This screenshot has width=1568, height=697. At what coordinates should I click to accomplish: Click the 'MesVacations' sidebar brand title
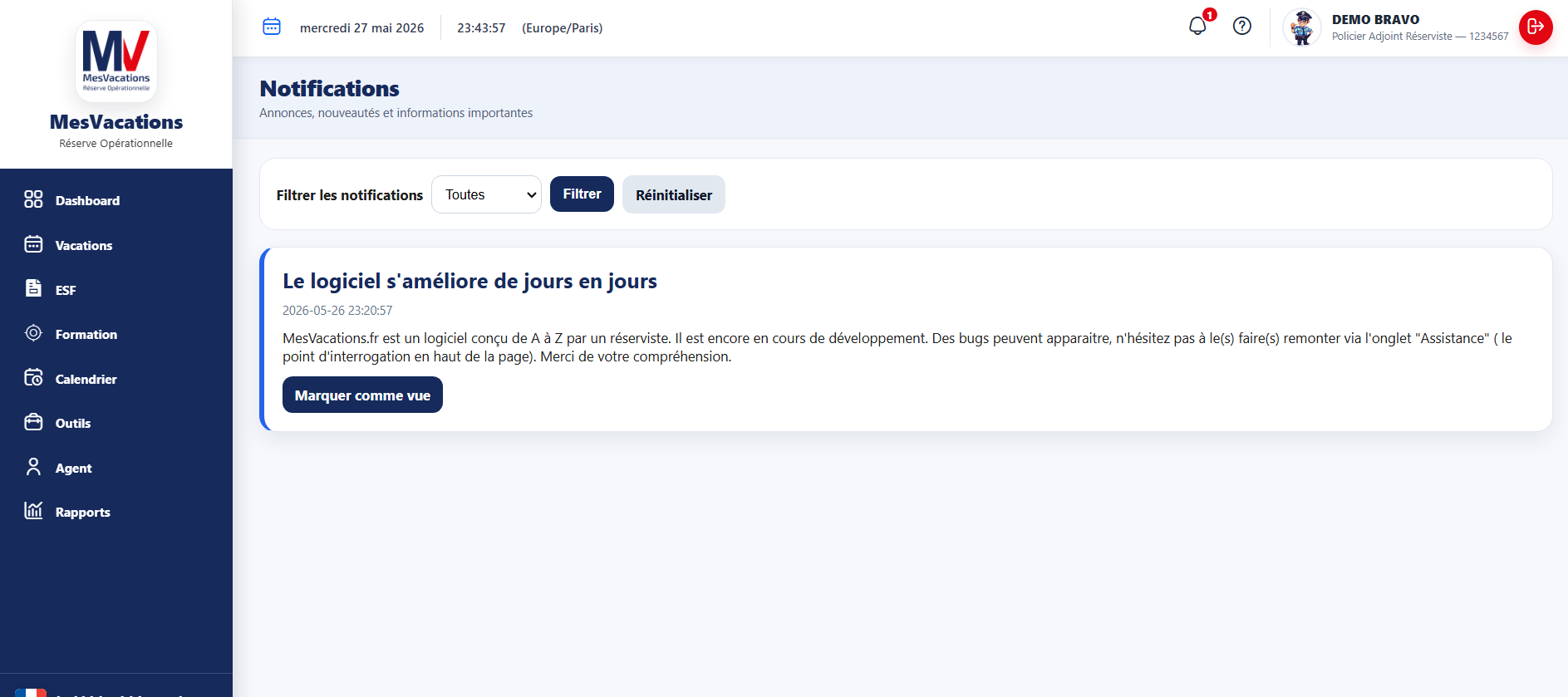[116, 121]
